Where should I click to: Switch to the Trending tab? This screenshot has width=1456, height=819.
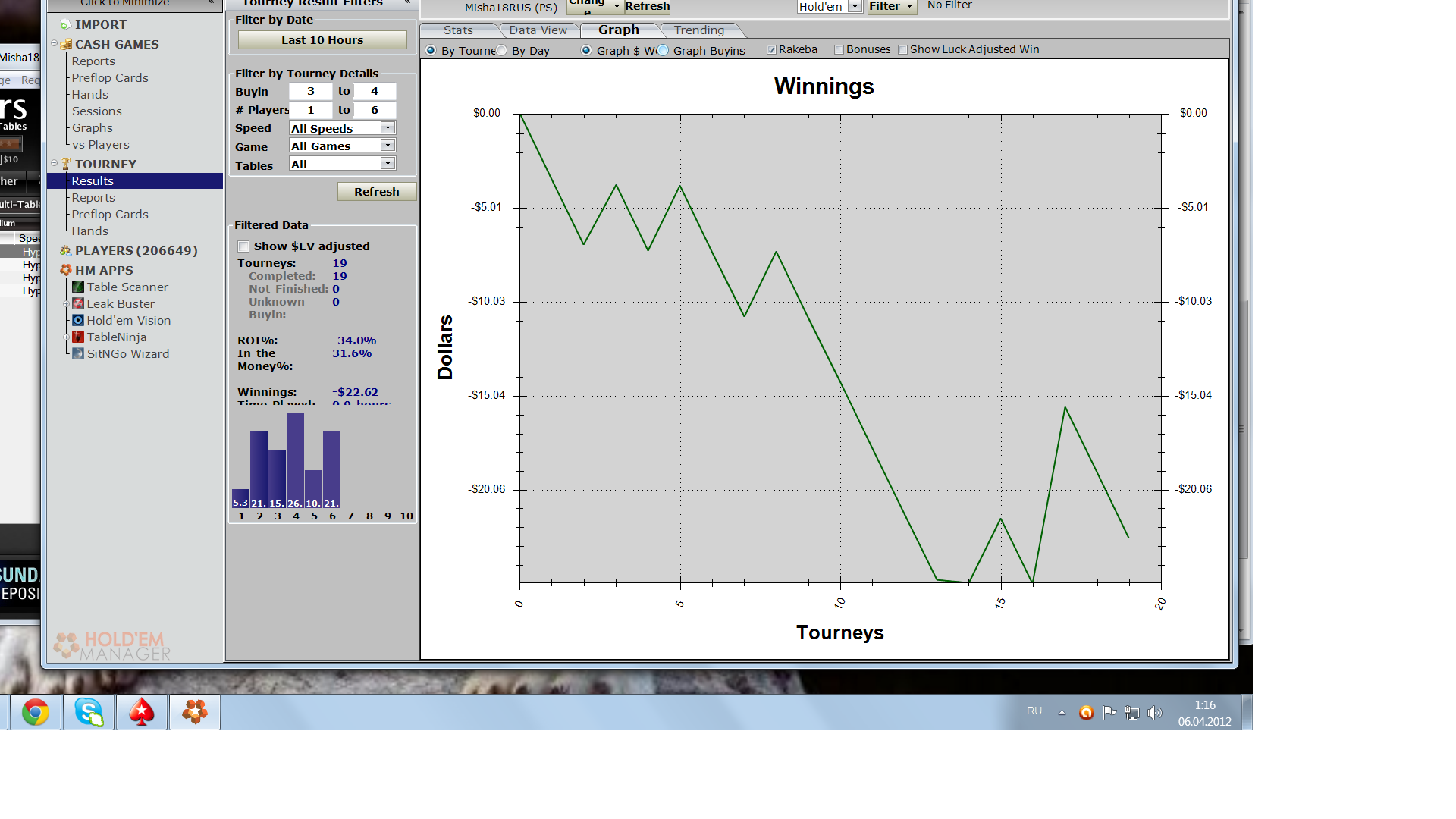click(x=698, y=30)
